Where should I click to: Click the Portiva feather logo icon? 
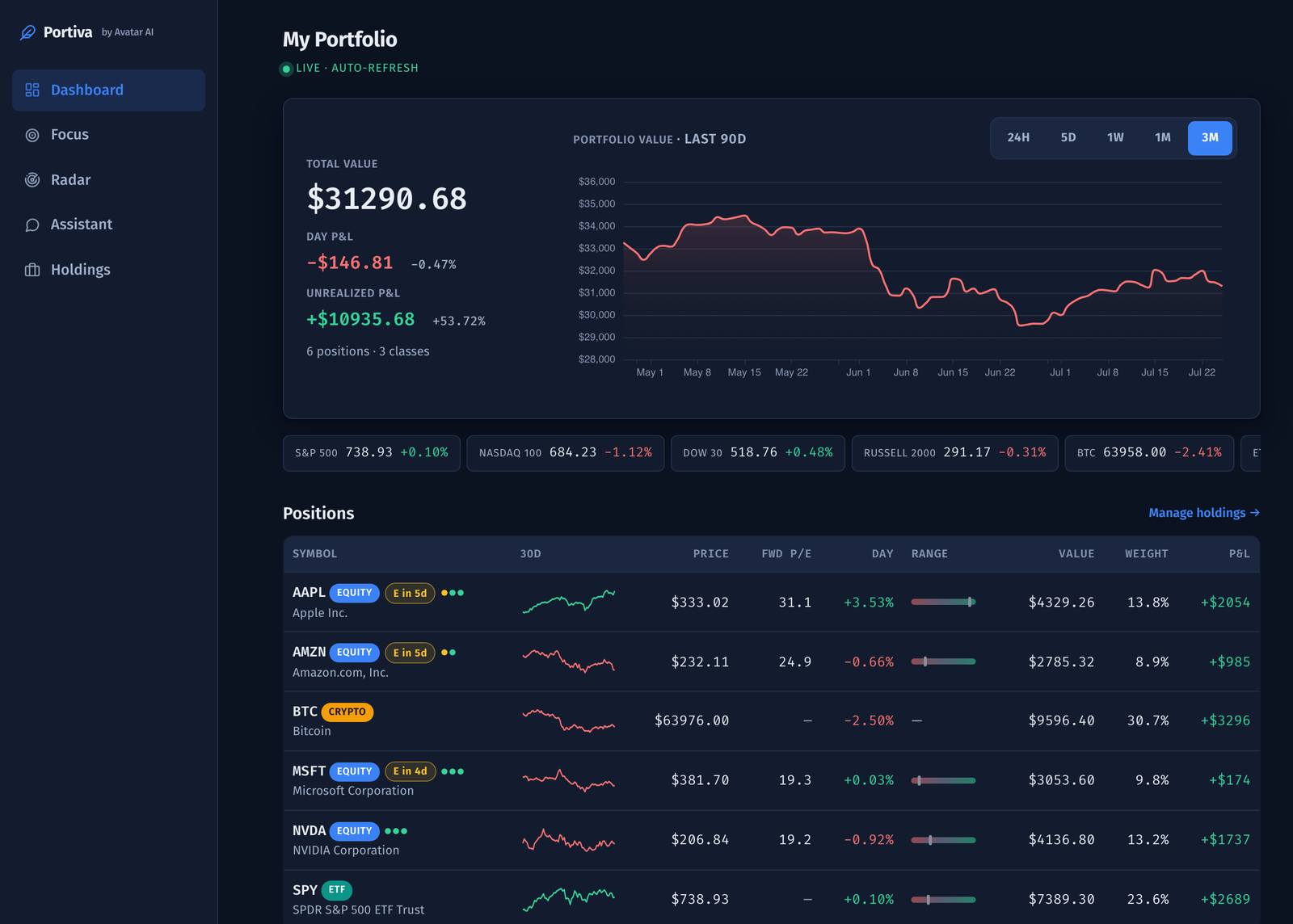point(27,32)
